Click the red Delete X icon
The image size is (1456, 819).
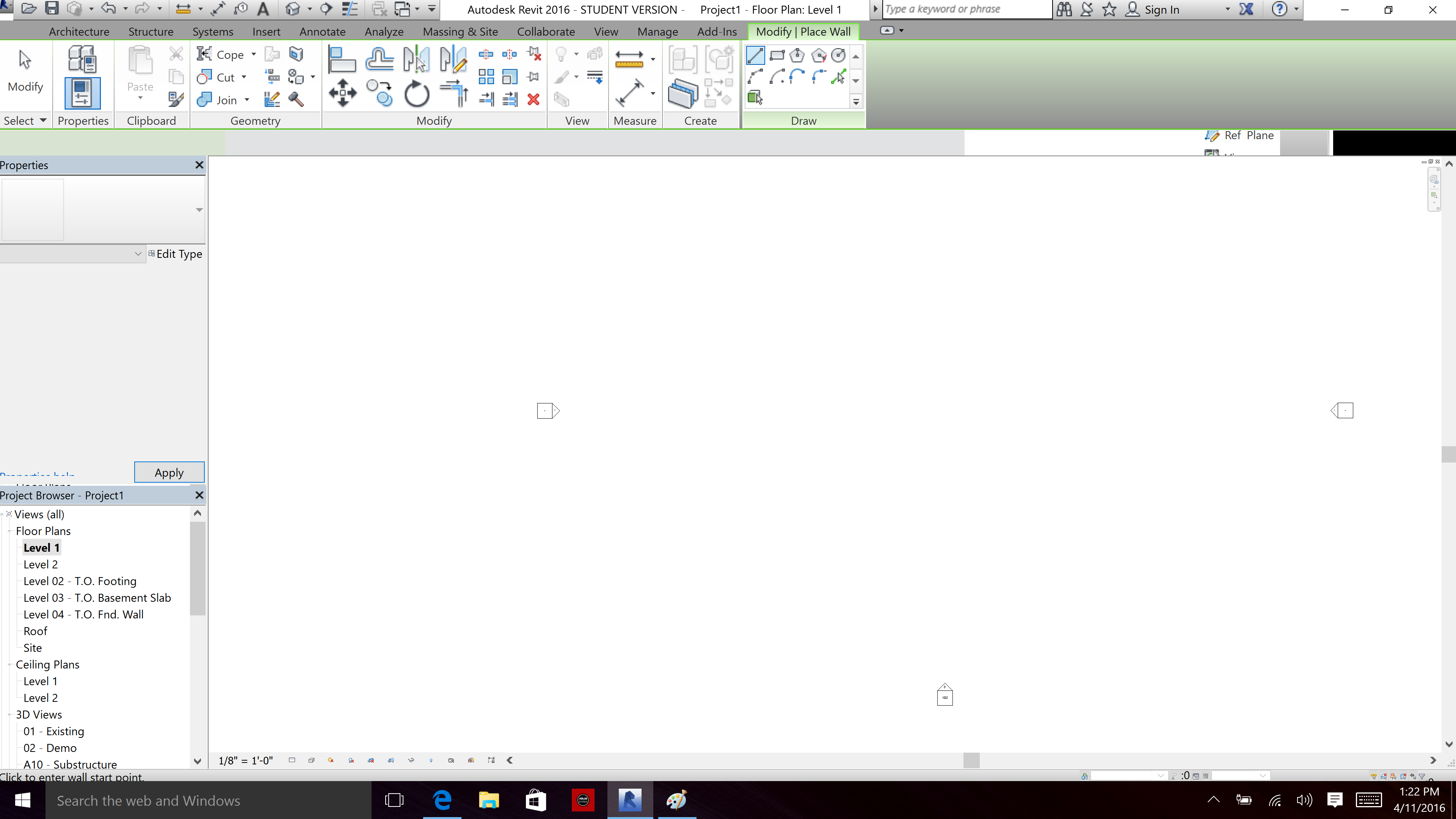(x=533, y=100)
